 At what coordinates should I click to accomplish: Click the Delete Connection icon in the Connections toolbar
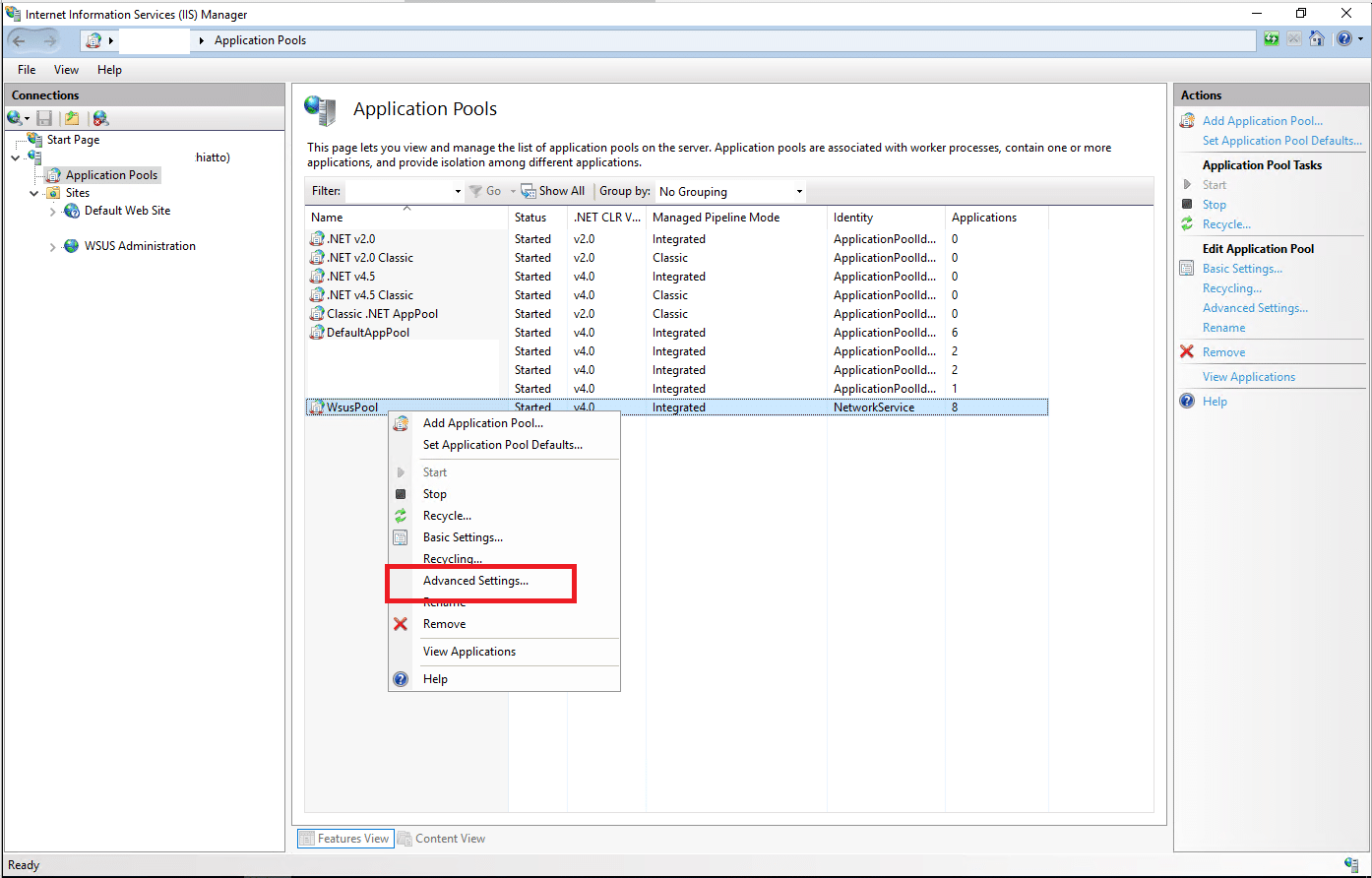click(100, 118)
